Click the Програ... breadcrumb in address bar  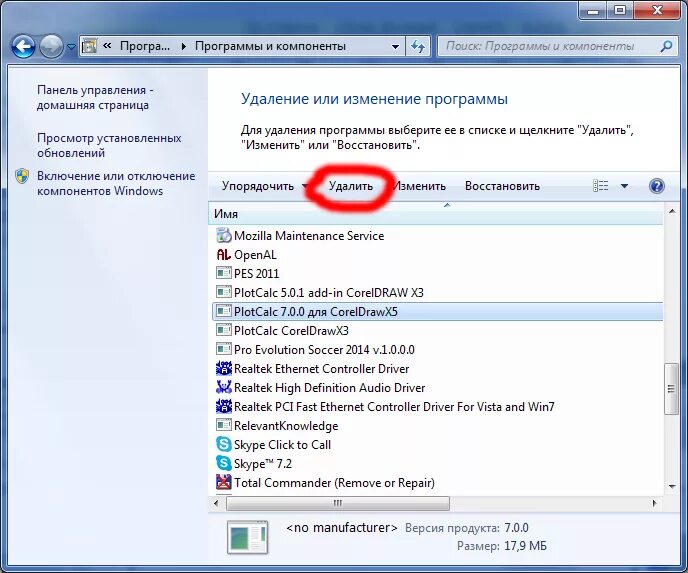tap(144, 46)
